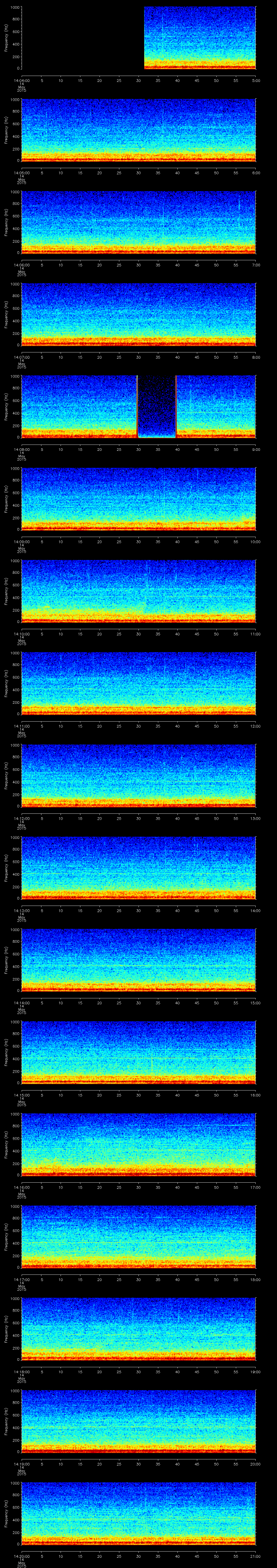Screen dimensions: 277x1568
Task: Select the spectrogram panel for 14:07:00–8:00
Action: (139, 315)
